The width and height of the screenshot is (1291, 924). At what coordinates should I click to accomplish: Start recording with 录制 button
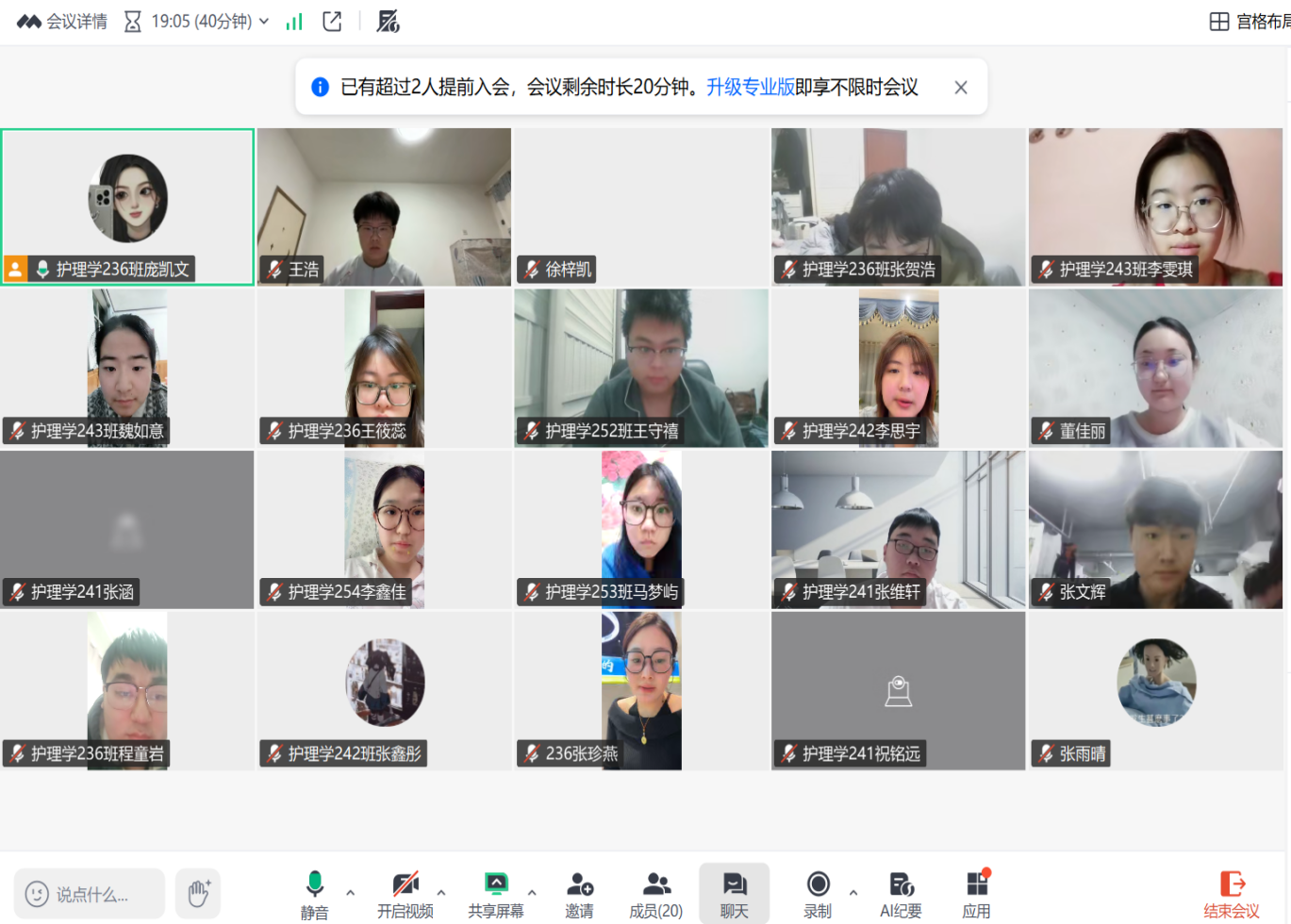[818, 893]
